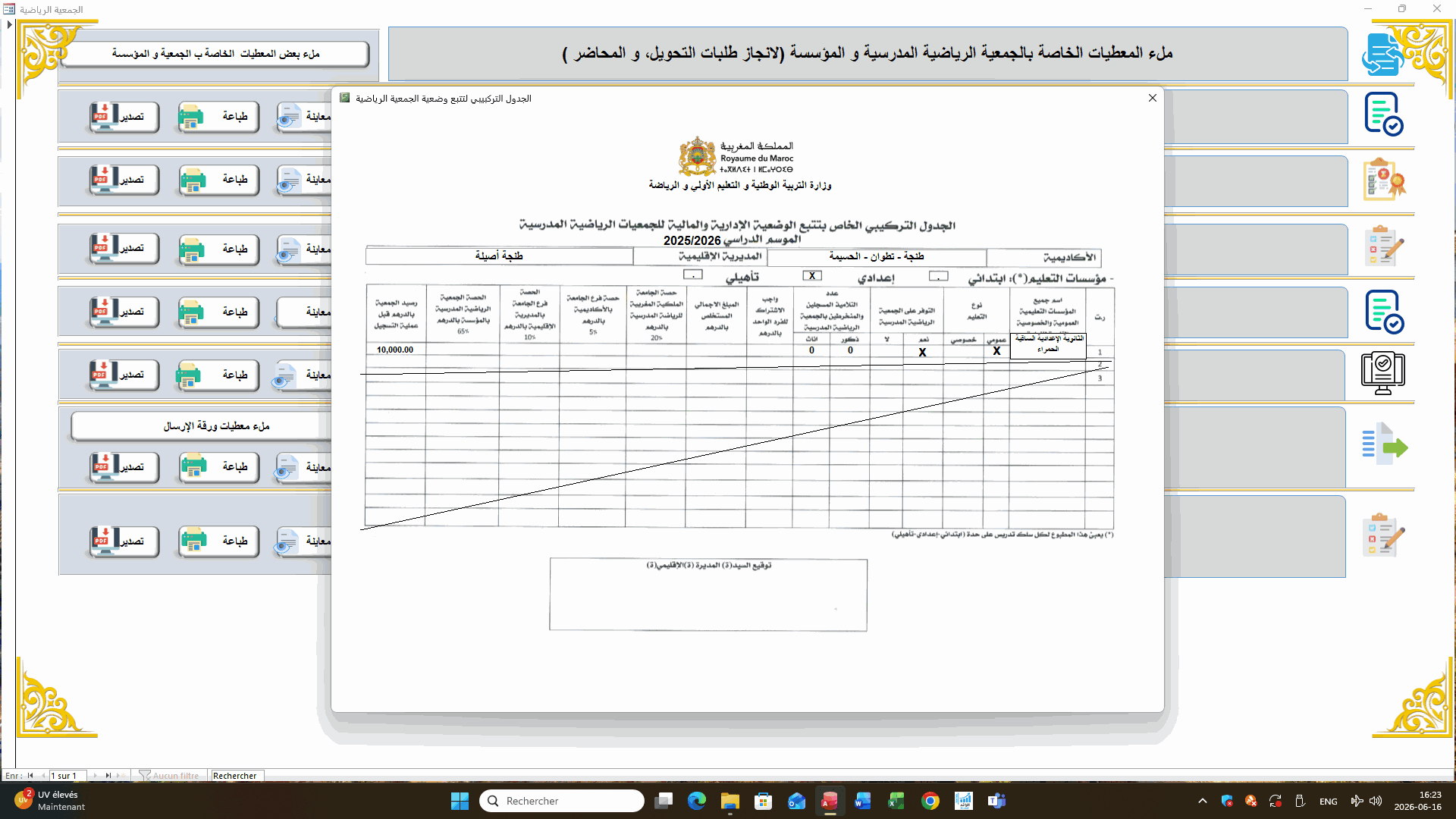Click the green arrow send-document icon

(1385, 444)
